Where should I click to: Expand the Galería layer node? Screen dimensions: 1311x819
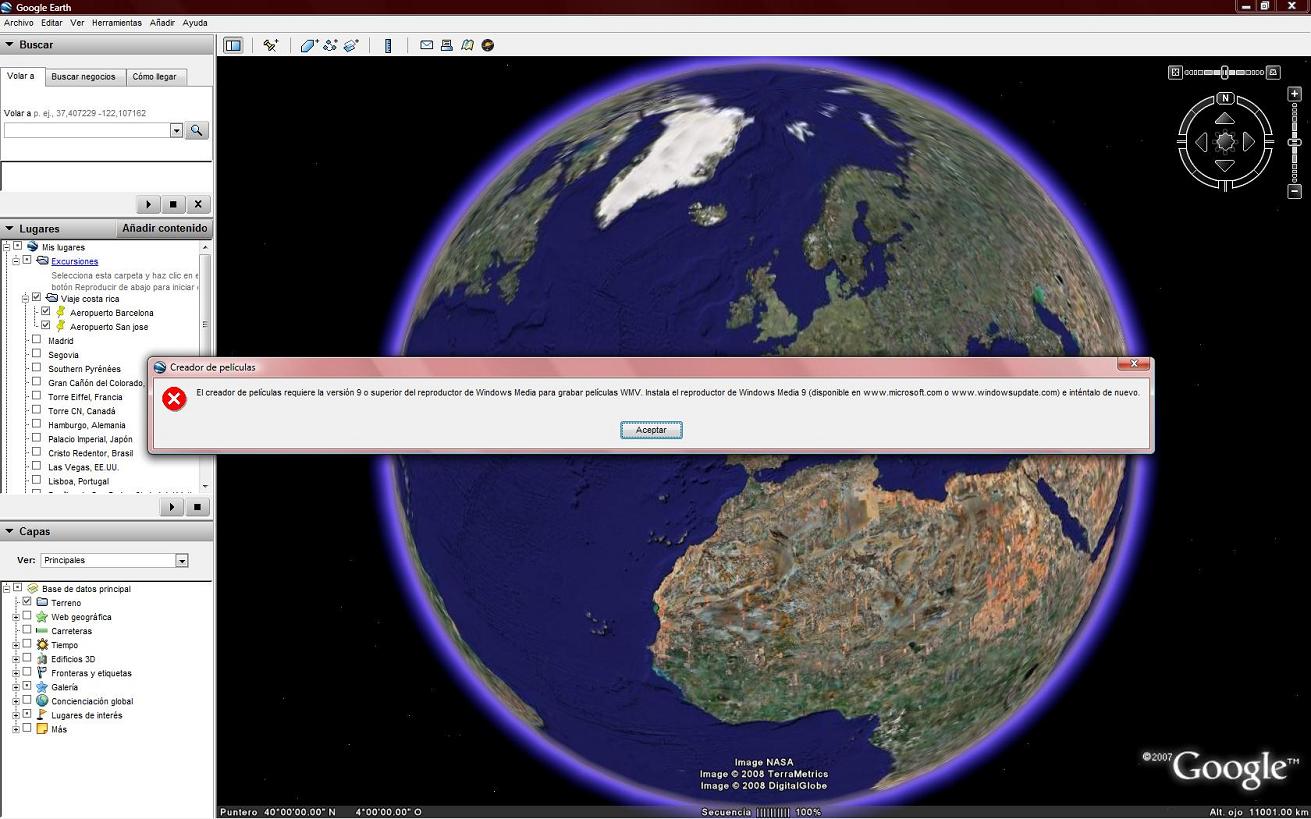pyautogui.click(x=16, y=687)
